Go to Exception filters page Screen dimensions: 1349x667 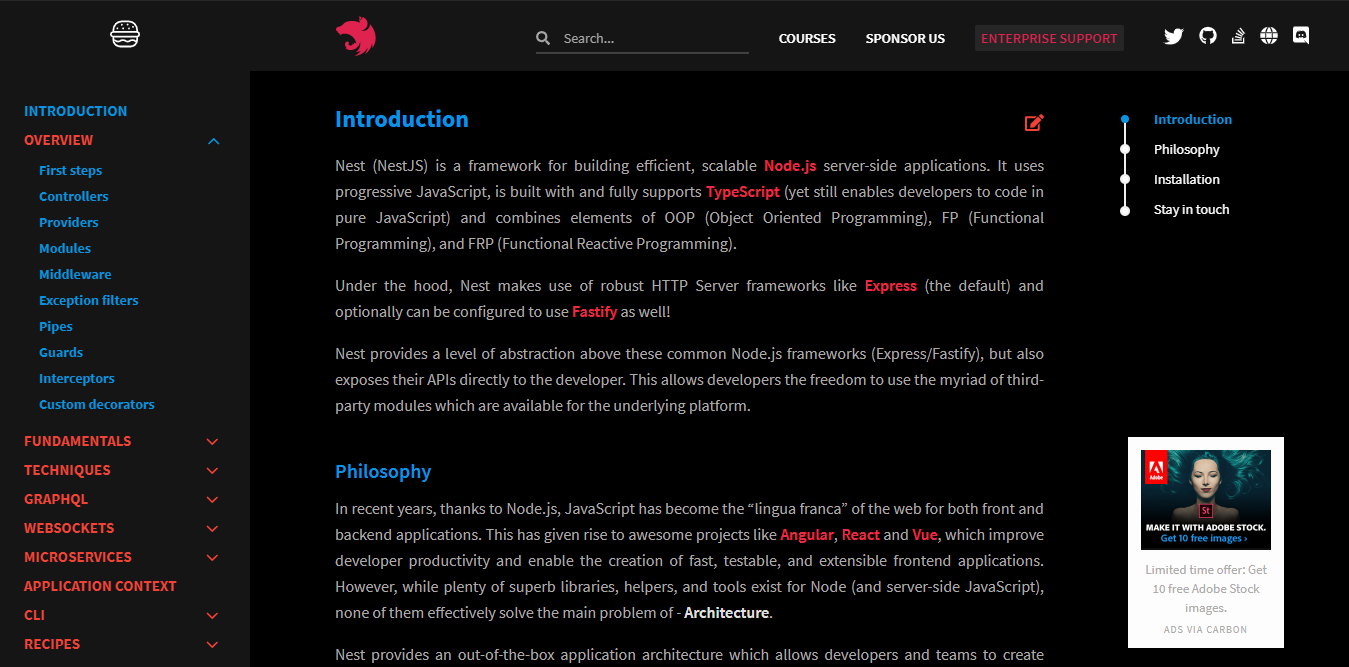89,300
